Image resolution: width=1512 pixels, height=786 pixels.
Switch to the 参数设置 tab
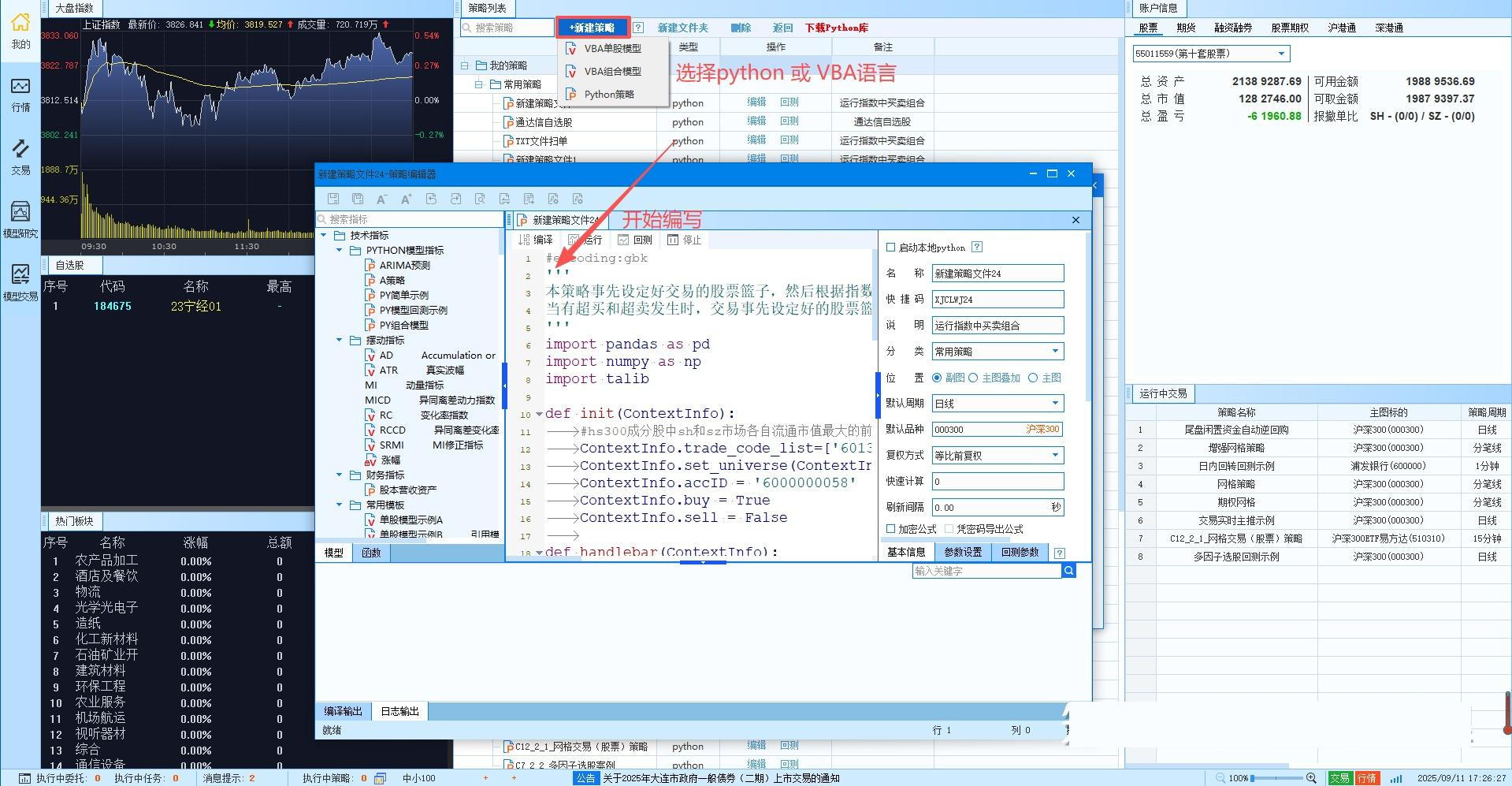click(963, 553)
